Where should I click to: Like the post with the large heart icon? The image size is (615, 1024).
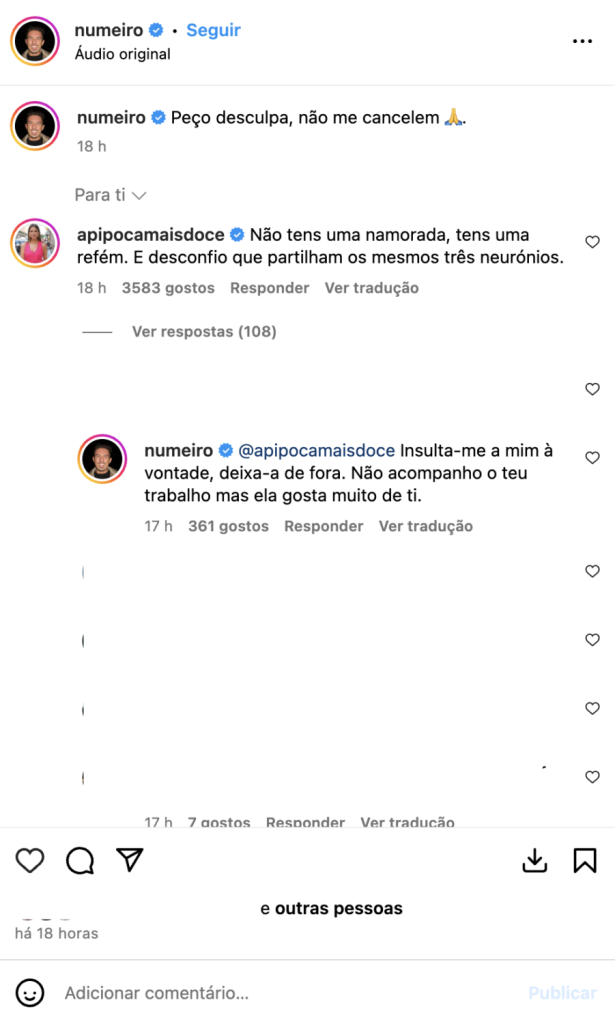pos(30,860)
